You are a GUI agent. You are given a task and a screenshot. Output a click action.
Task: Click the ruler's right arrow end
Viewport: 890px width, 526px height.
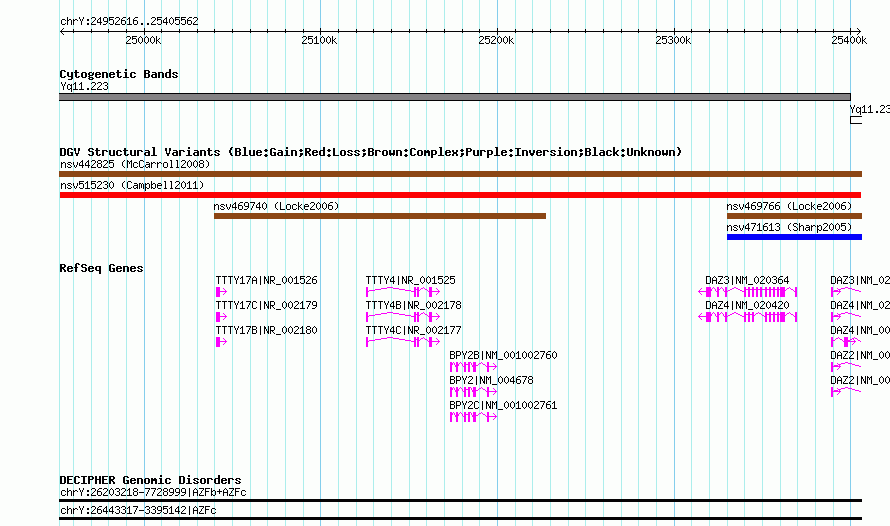[858, 31]
